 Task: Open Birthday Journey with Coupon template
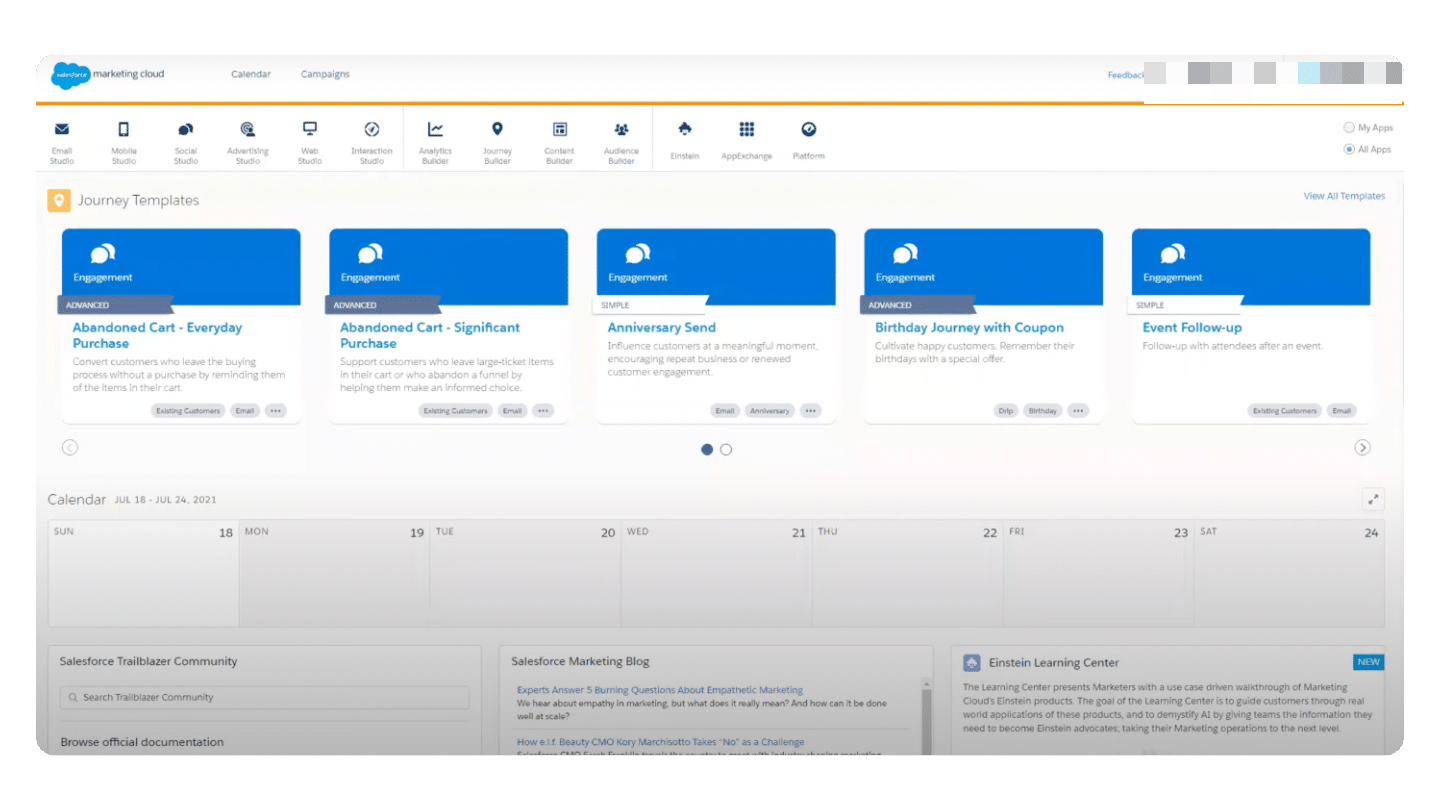tap(969, 327)
